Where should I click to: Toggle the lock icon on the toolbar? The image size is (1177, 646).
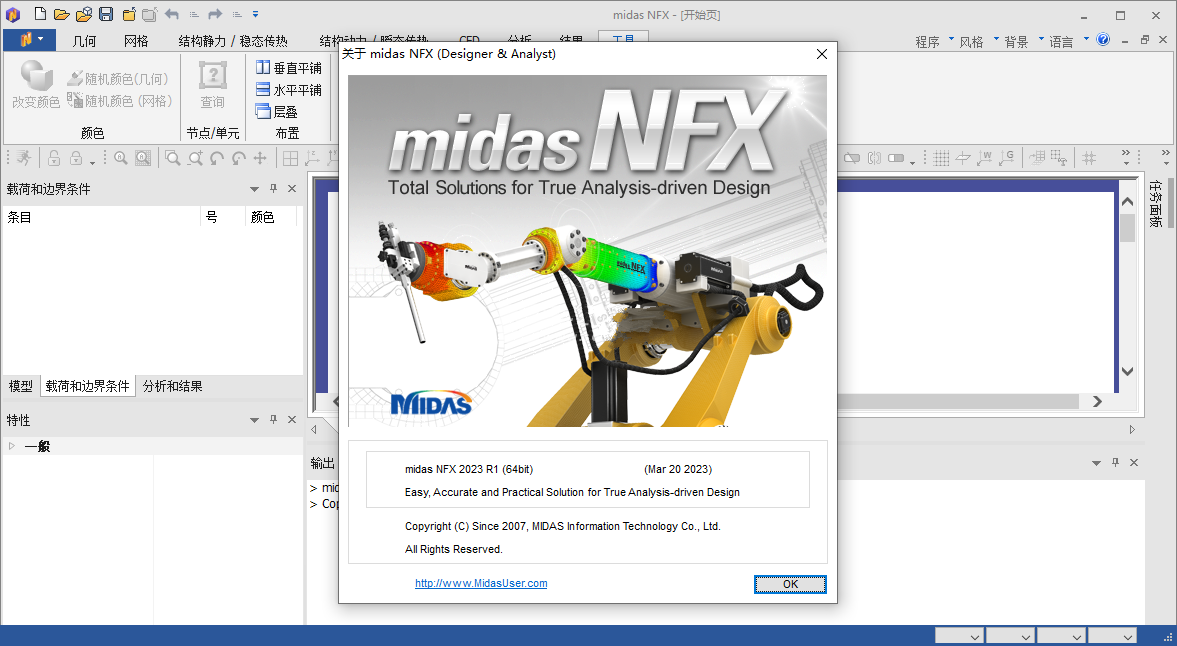[x=52, y=157]
